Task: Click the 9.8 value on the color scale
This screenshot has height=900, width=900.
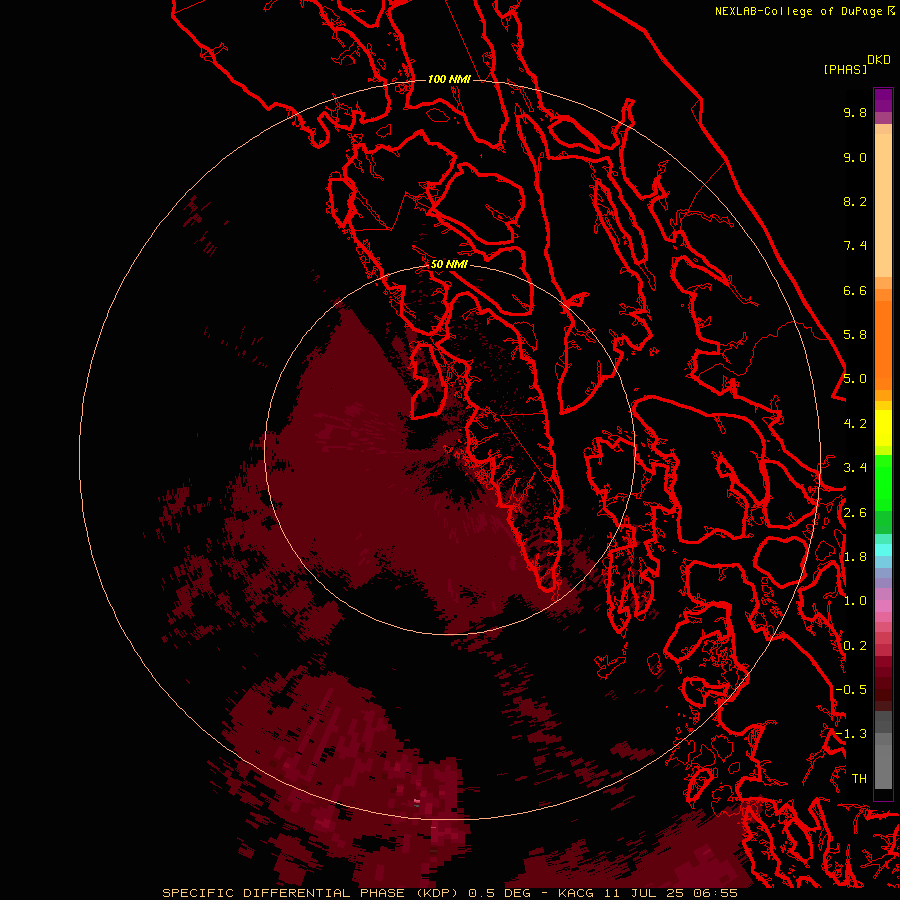Action: (855, 113)
